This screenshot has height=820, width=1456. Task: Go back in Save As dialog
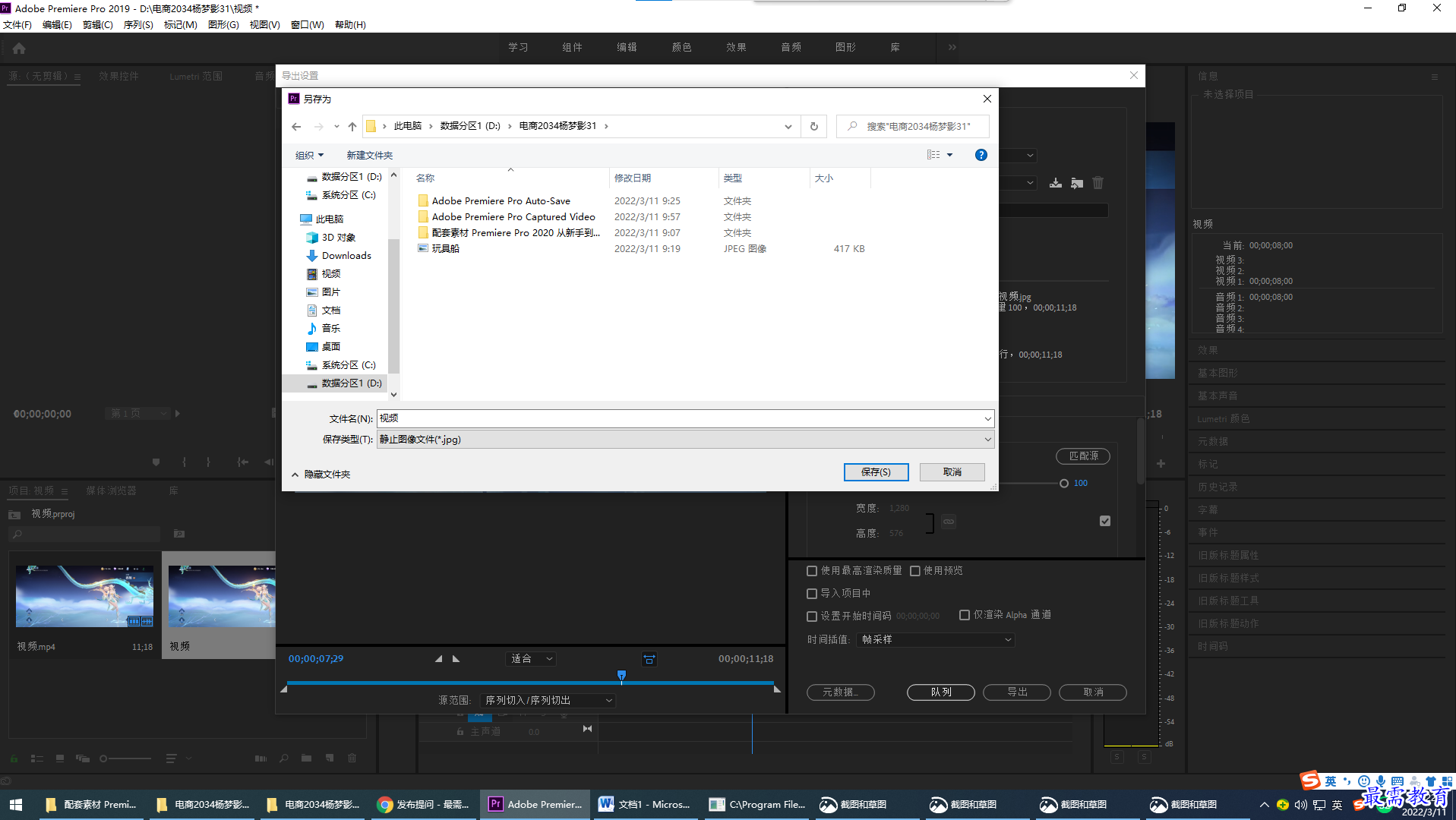coord(296,126)
